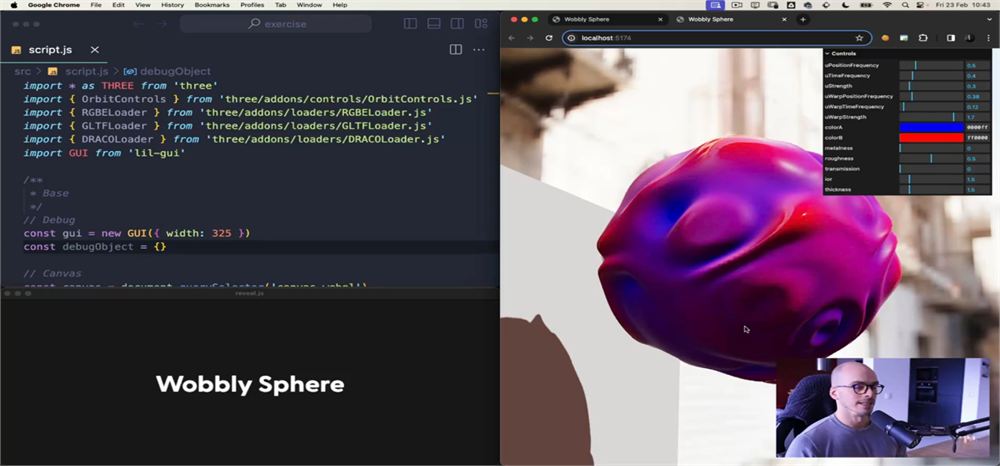Adjust the uStrength slider
Image resolution: width=1000 pixels, height=466 pixels.
(931, 86)
